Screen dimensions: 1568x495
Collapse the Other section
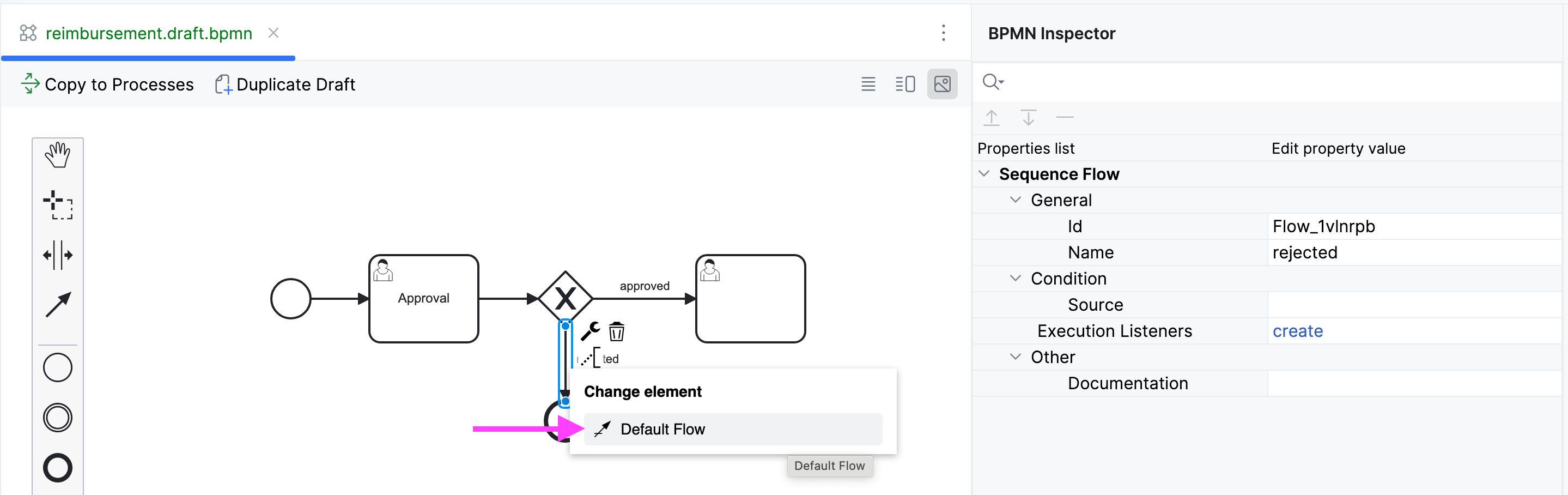coord(1014,357)
